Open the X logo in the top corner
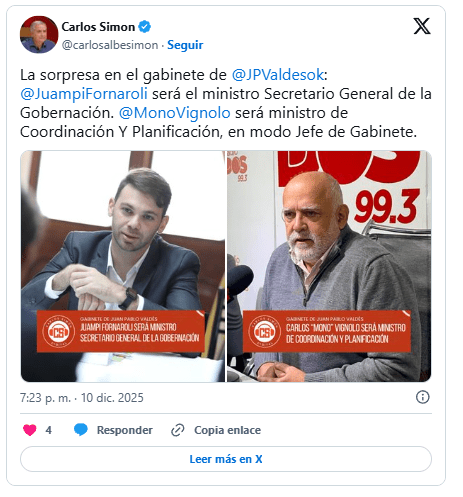This screenshot has width=463, height=497. click(422, 26)
